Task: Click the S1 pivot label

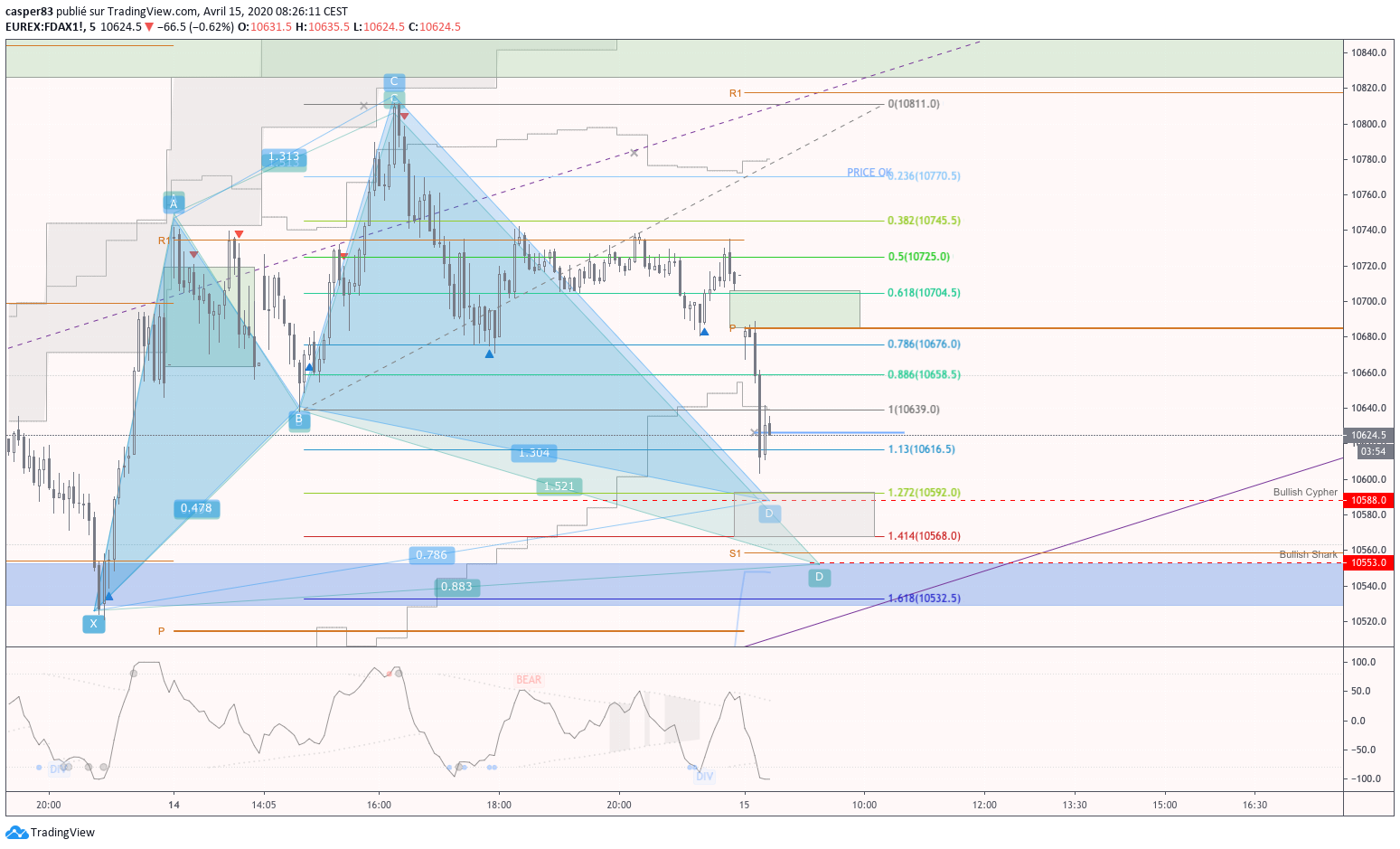Action: [x=736, y=553]
